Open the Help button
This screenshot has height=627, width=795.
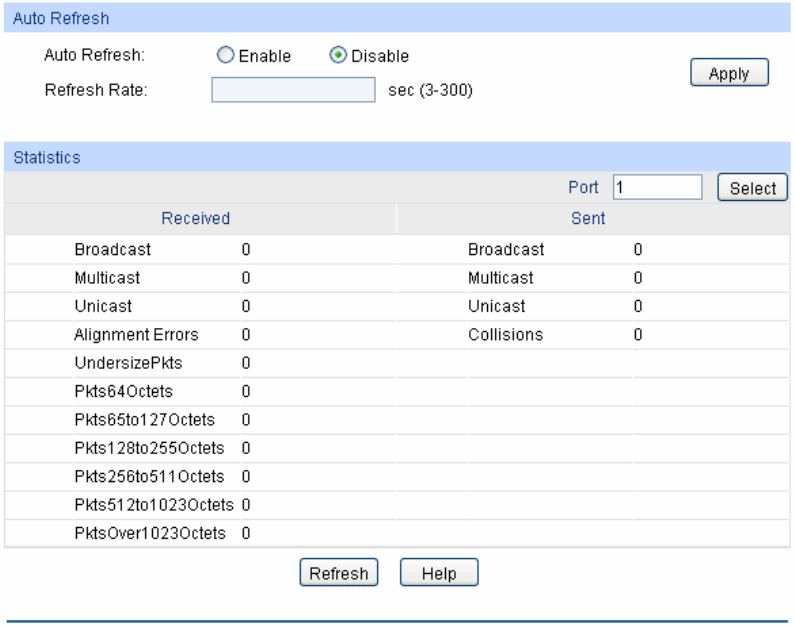point(439,573)
